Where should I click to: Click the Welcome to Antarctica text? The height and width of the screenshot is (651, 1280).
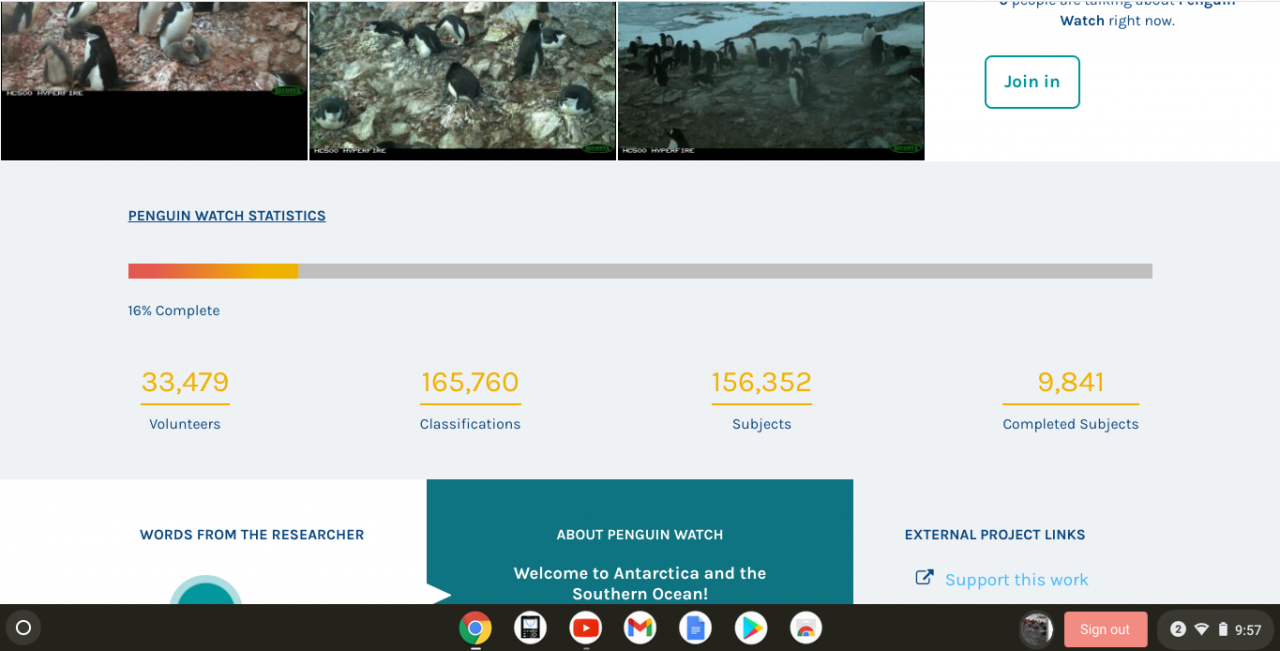tap(640, 584)
